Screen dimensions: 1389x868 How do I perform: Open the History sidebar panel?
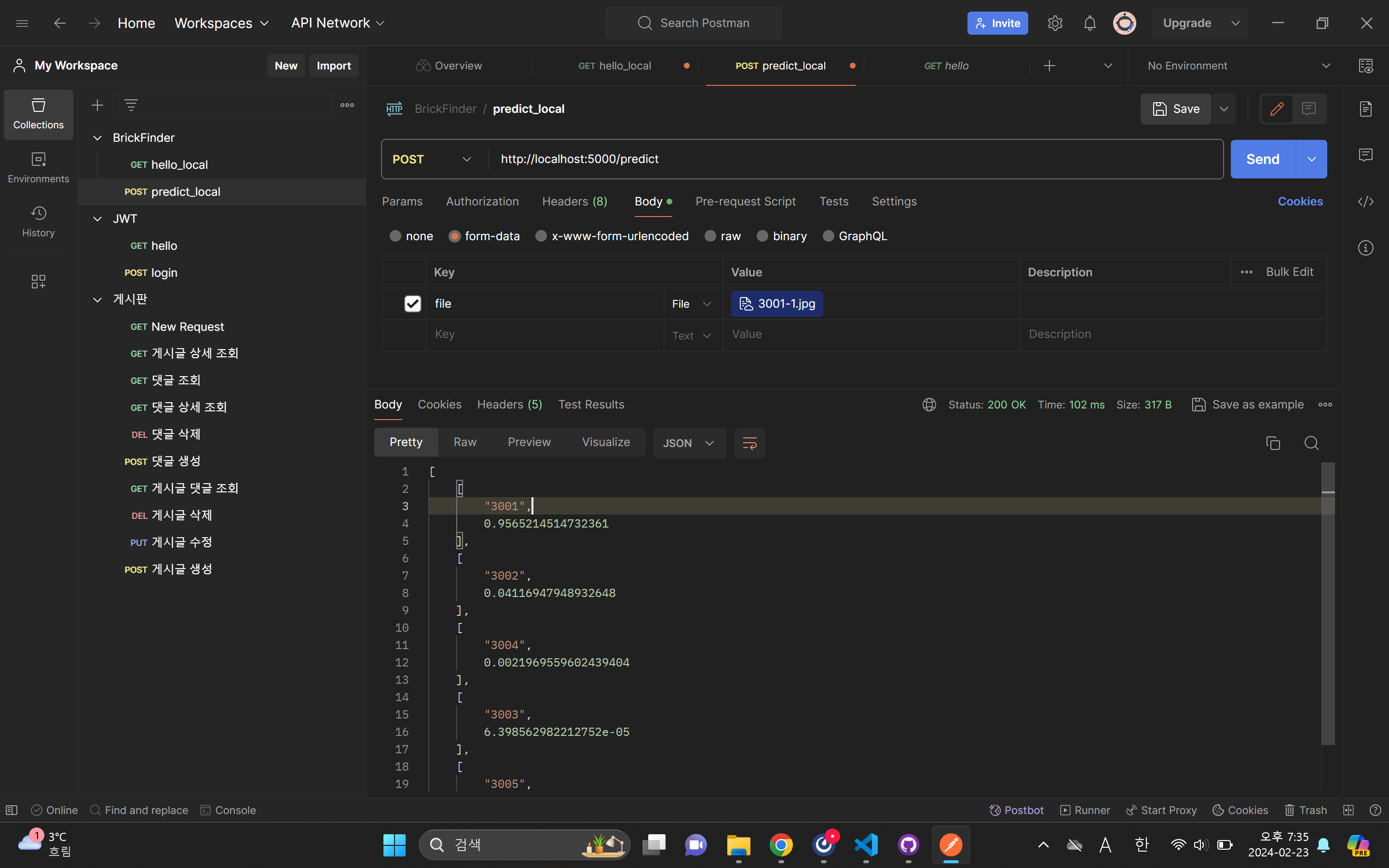39,222
